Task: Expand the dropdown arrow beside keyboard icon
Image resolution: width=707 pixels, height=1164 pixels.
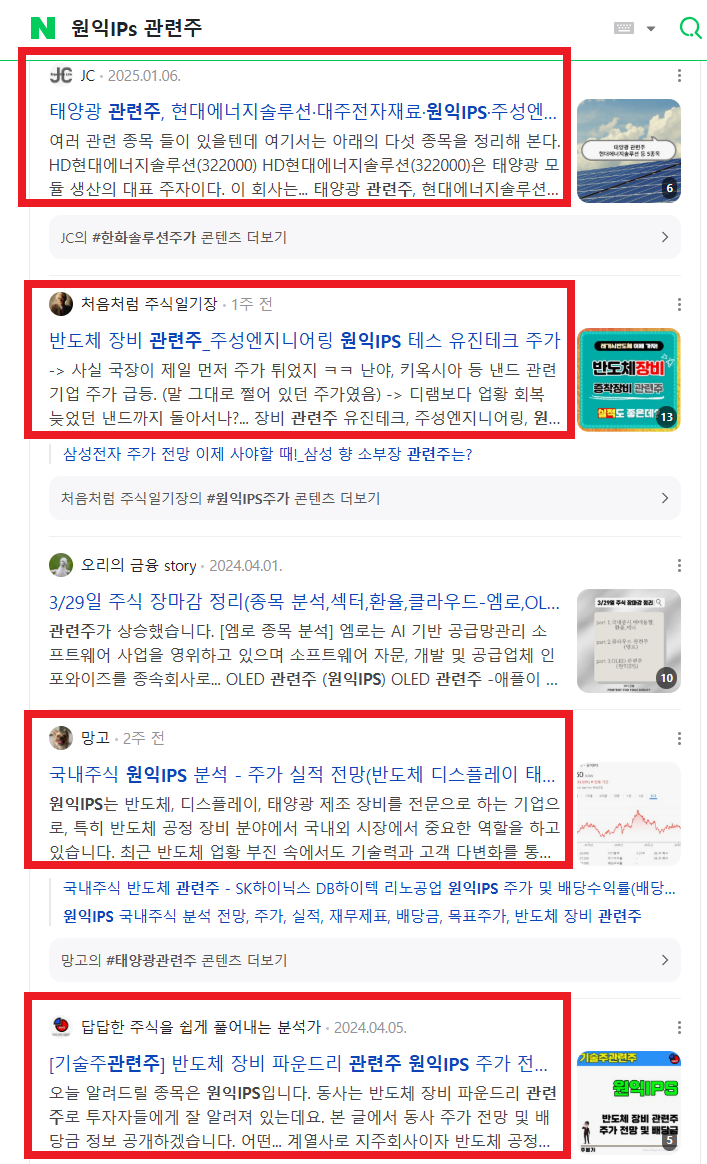Action: point(651,29)
